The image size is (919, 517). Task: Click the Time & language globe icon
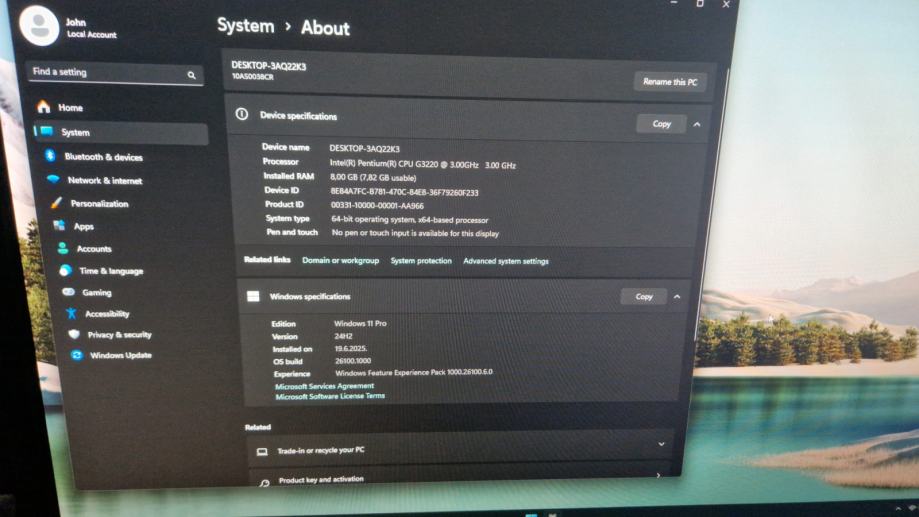click(x=65, y=270)
